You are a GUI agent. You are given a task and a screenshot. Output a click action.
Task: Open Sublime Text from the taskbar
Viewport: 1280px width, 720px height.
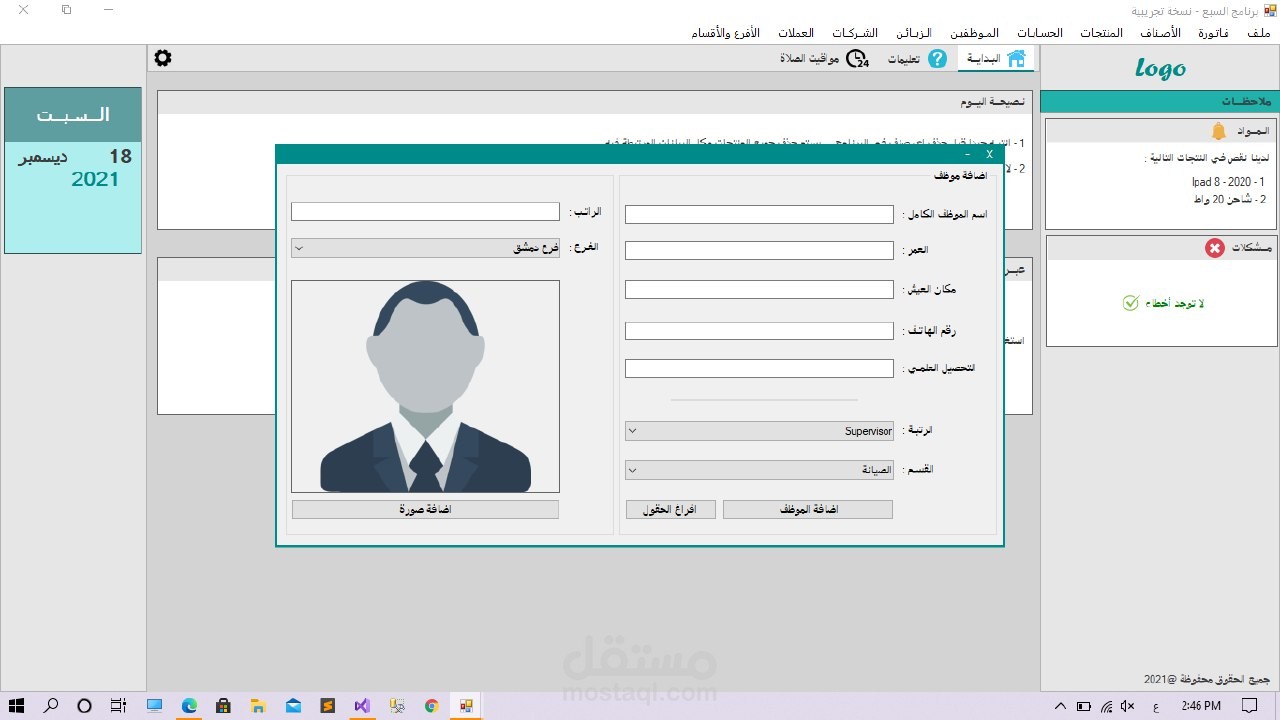click(327, 706)
